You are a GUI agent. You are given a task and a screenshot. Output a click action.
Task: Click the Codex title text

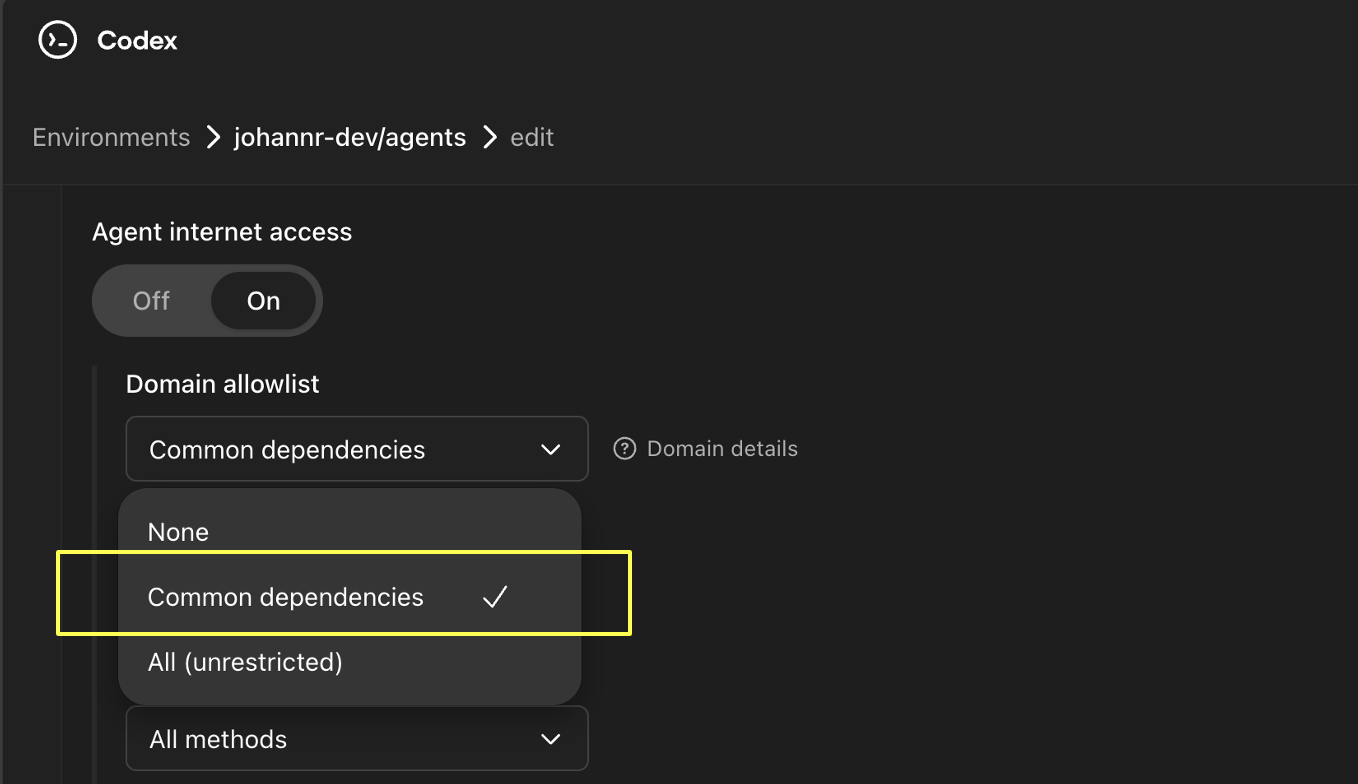click(137, 41)
